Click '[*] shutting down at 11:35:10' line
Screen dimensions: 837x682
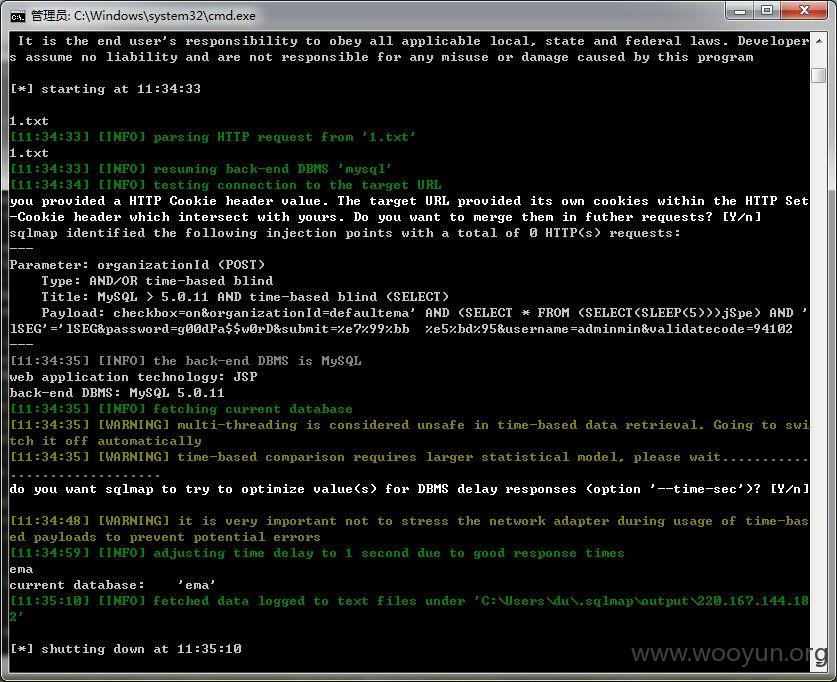click(125, 649)
